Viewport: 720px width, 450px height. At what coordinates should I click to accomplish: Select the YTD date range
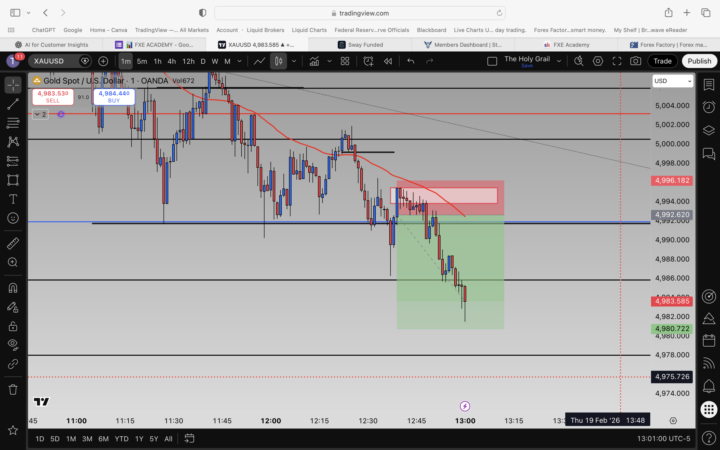click(121, 439)
